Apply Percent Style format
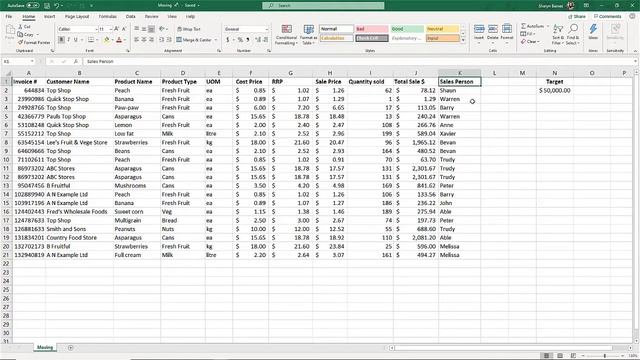Viewport: 640px width, 360px height. click(240, 40)
